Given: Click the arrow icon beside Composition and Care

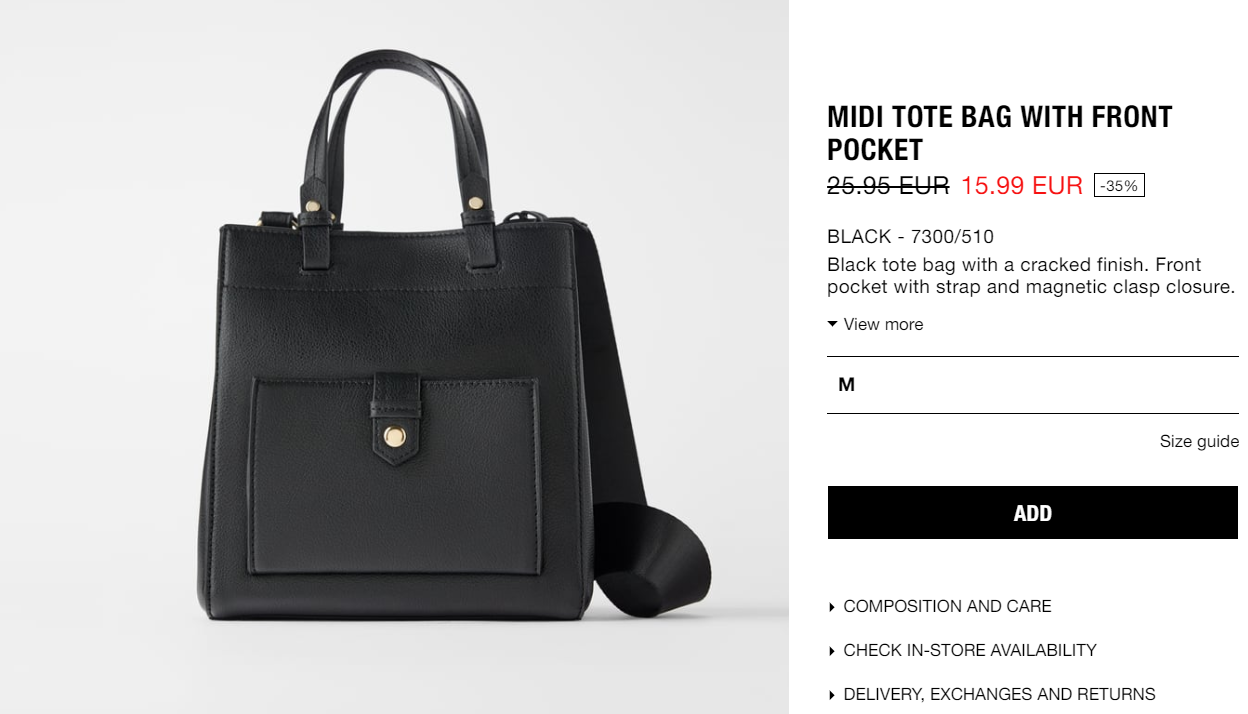Looking at the screenshot, I should [x=831, y=607].
